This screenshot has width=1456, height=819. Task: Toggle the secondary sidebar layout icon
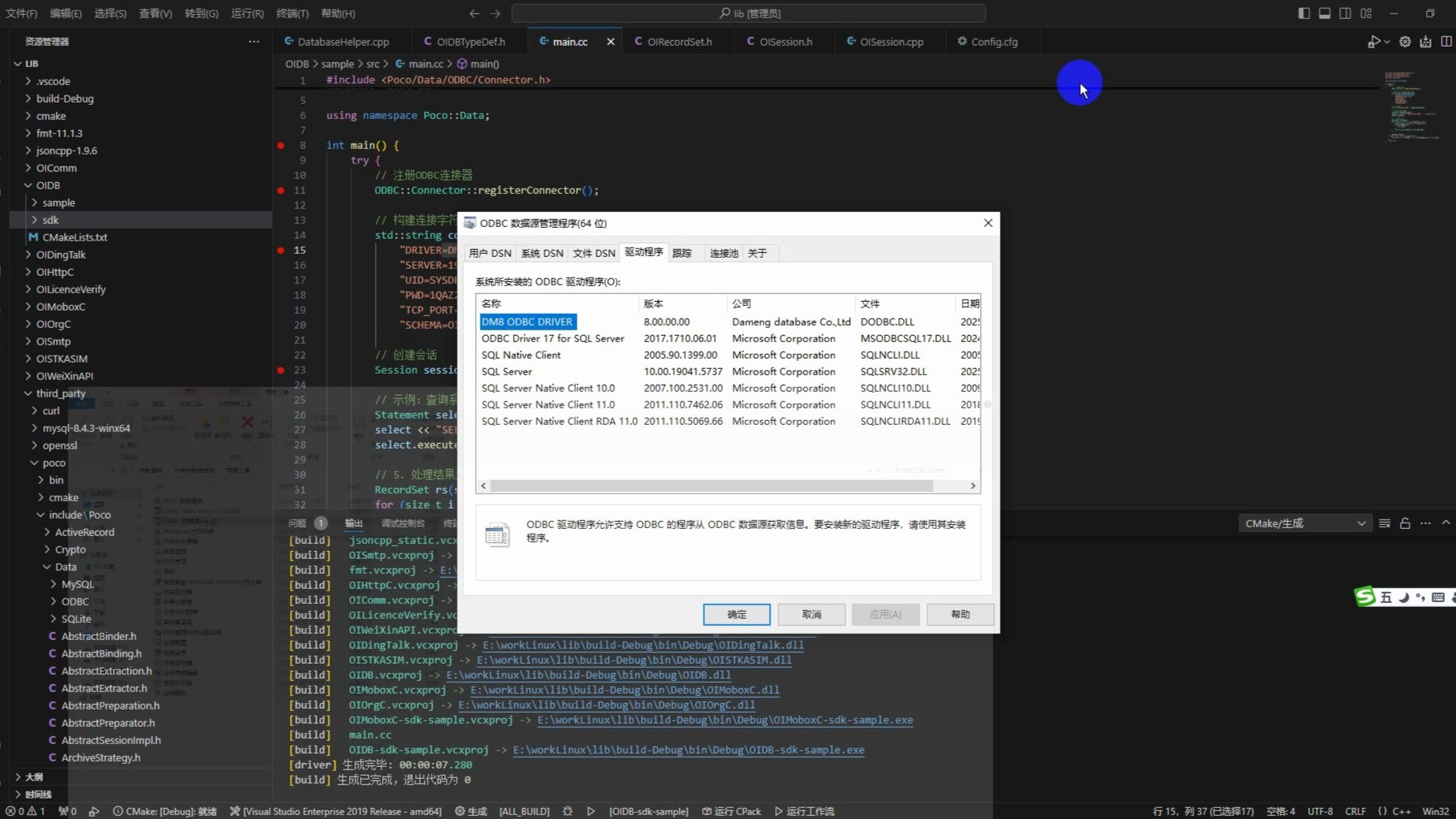[1345, 13]
